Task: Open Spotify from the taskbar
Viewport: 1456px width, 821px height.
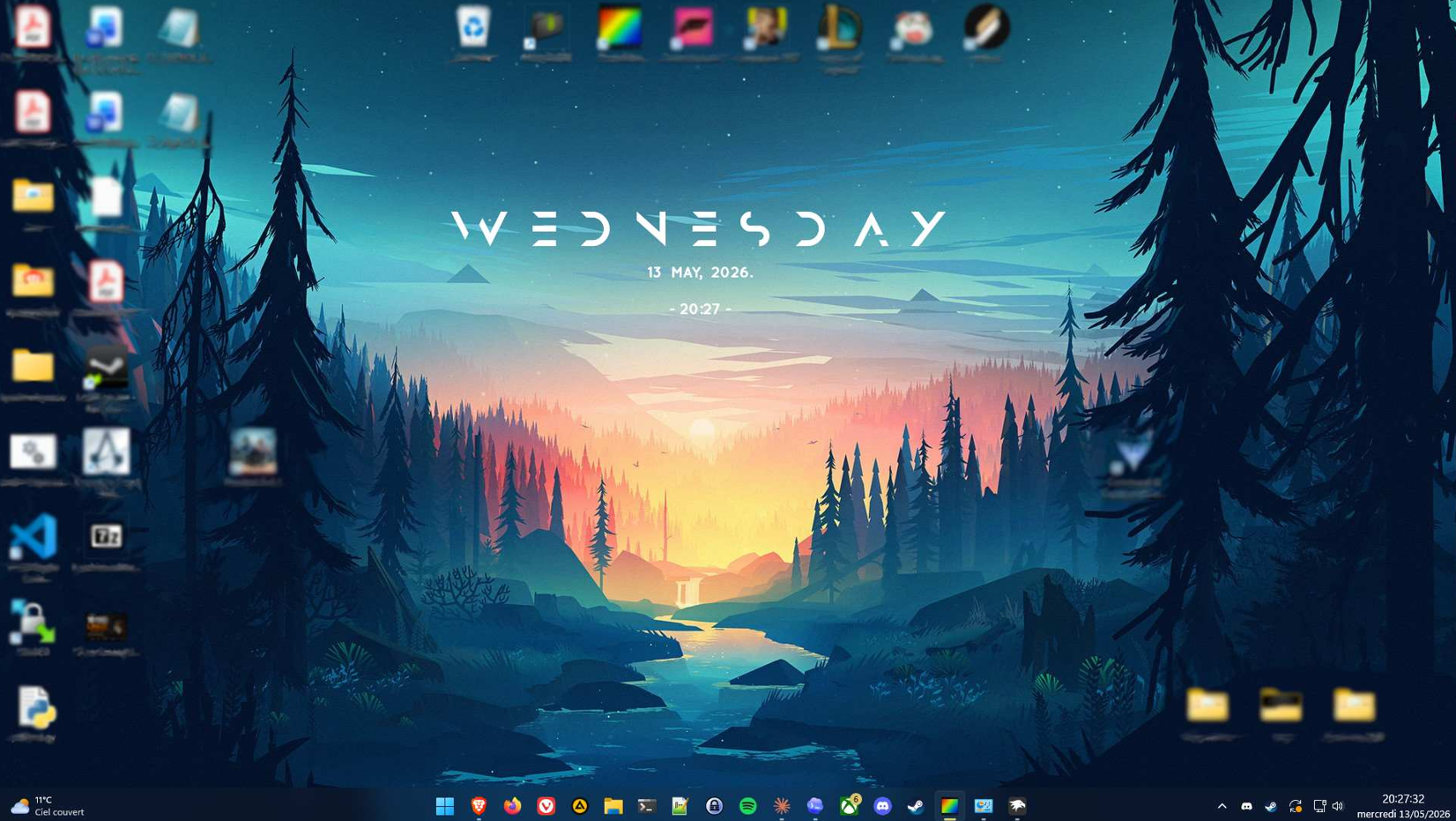Action: (x=747, y=806)
